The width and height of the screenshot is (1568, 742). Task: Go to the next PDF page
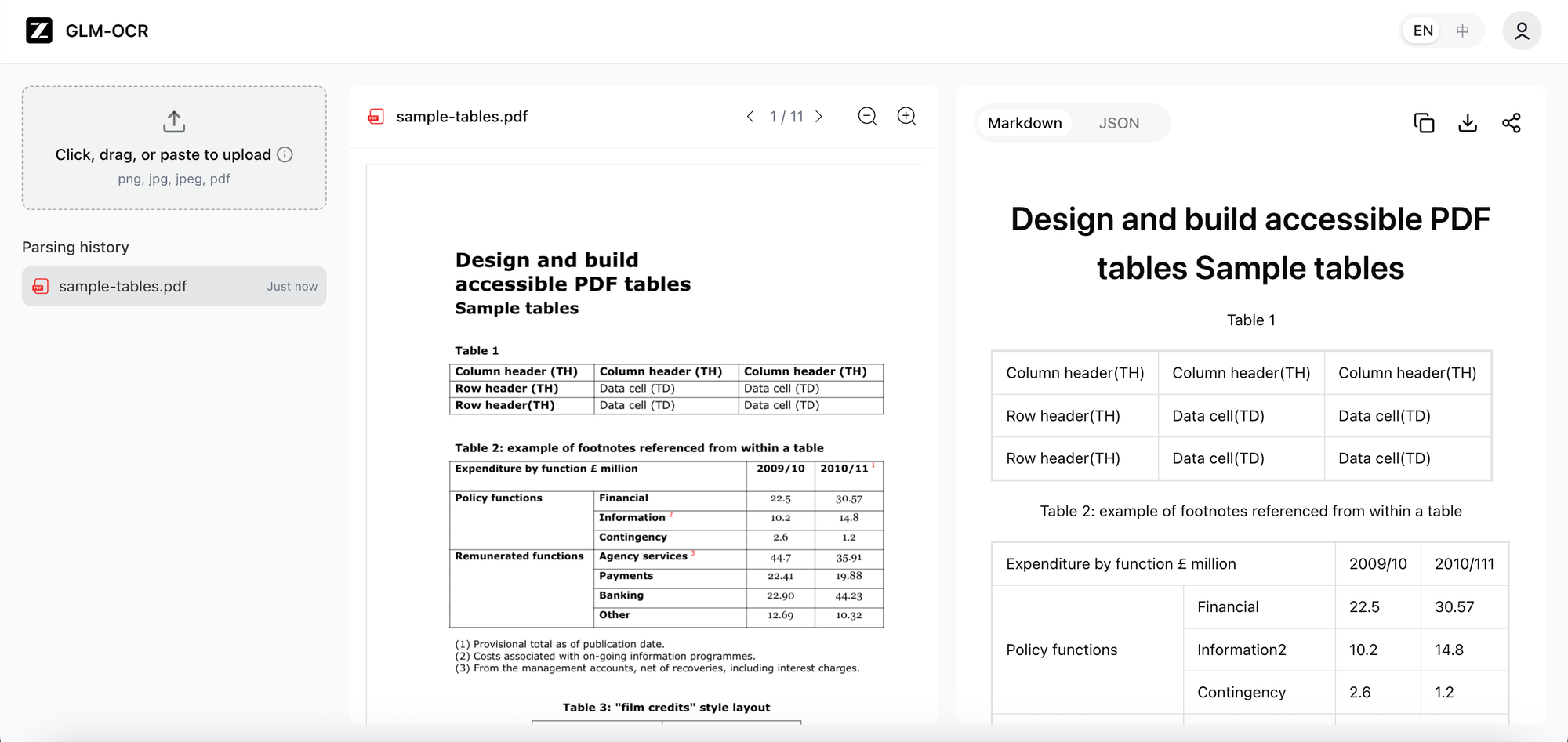(x=819, y=116)
